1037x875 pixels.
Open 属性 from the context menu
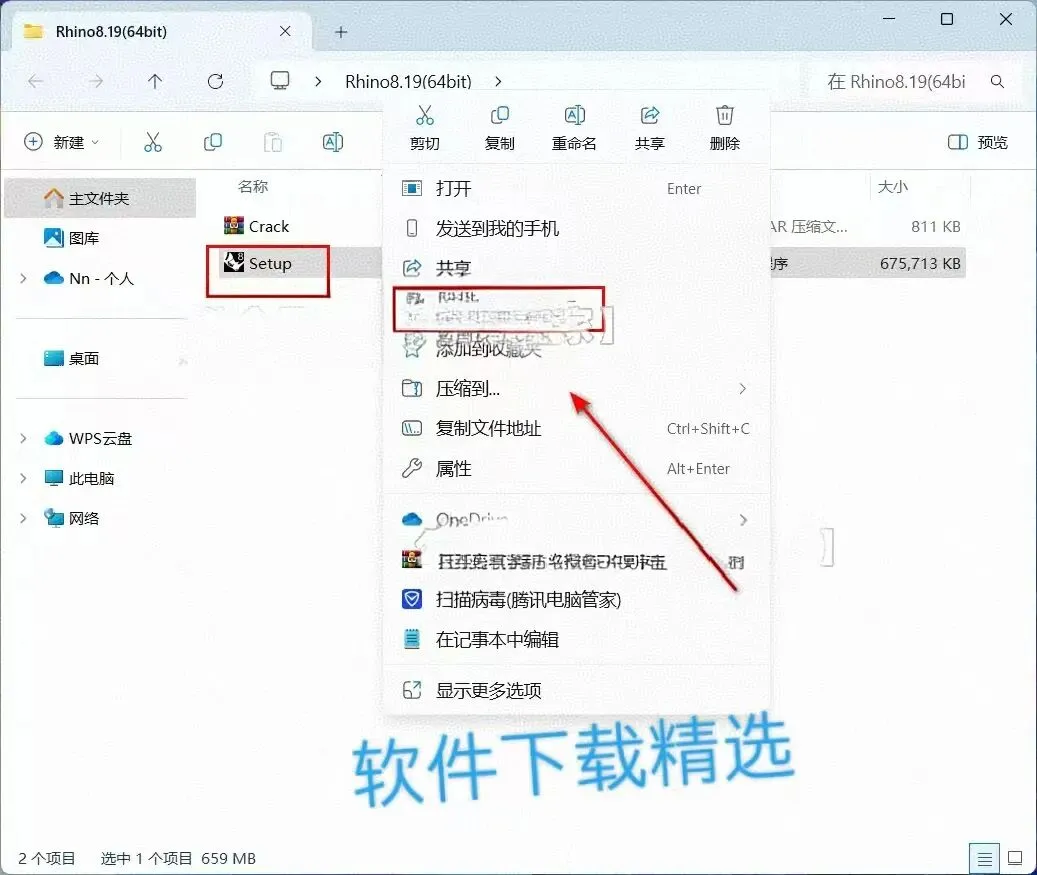coord(576,469)
